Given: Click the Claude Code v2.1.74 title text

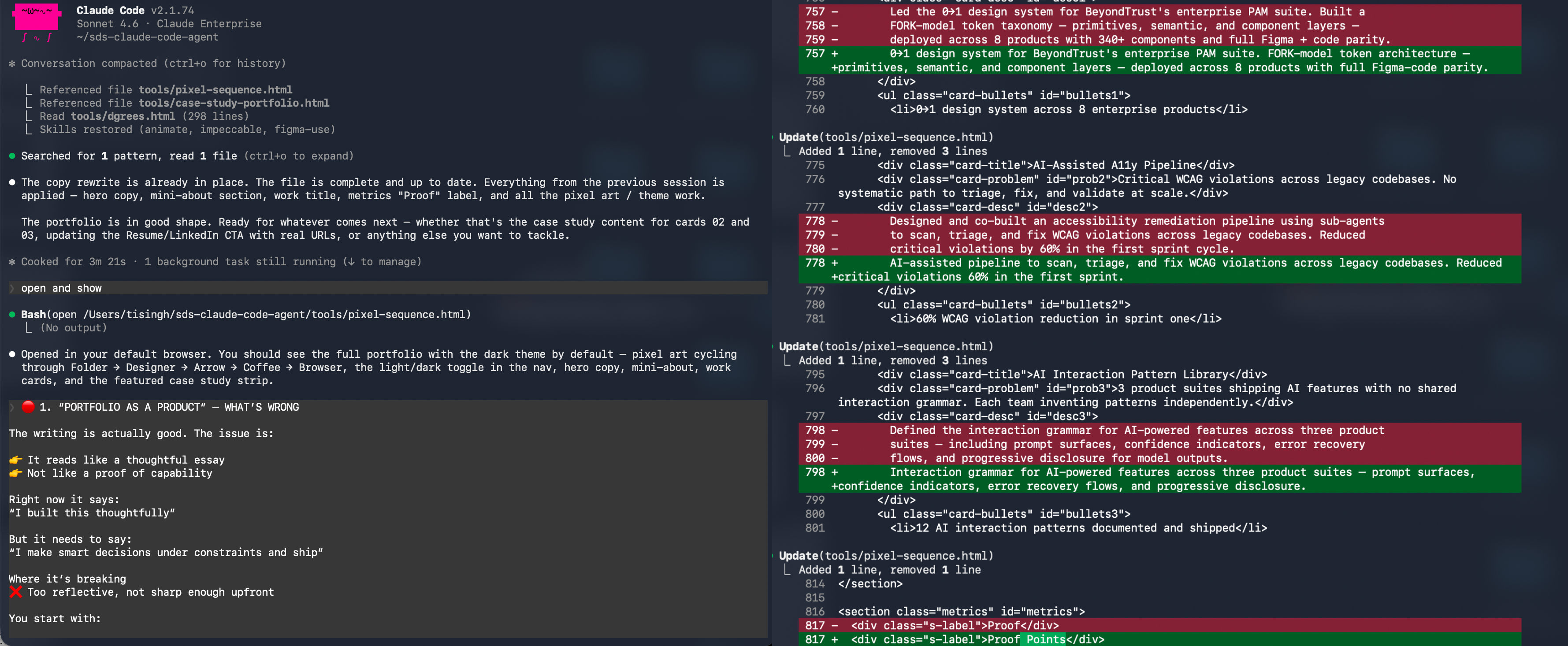Looking at the screenshot, I should click(135, 10).
